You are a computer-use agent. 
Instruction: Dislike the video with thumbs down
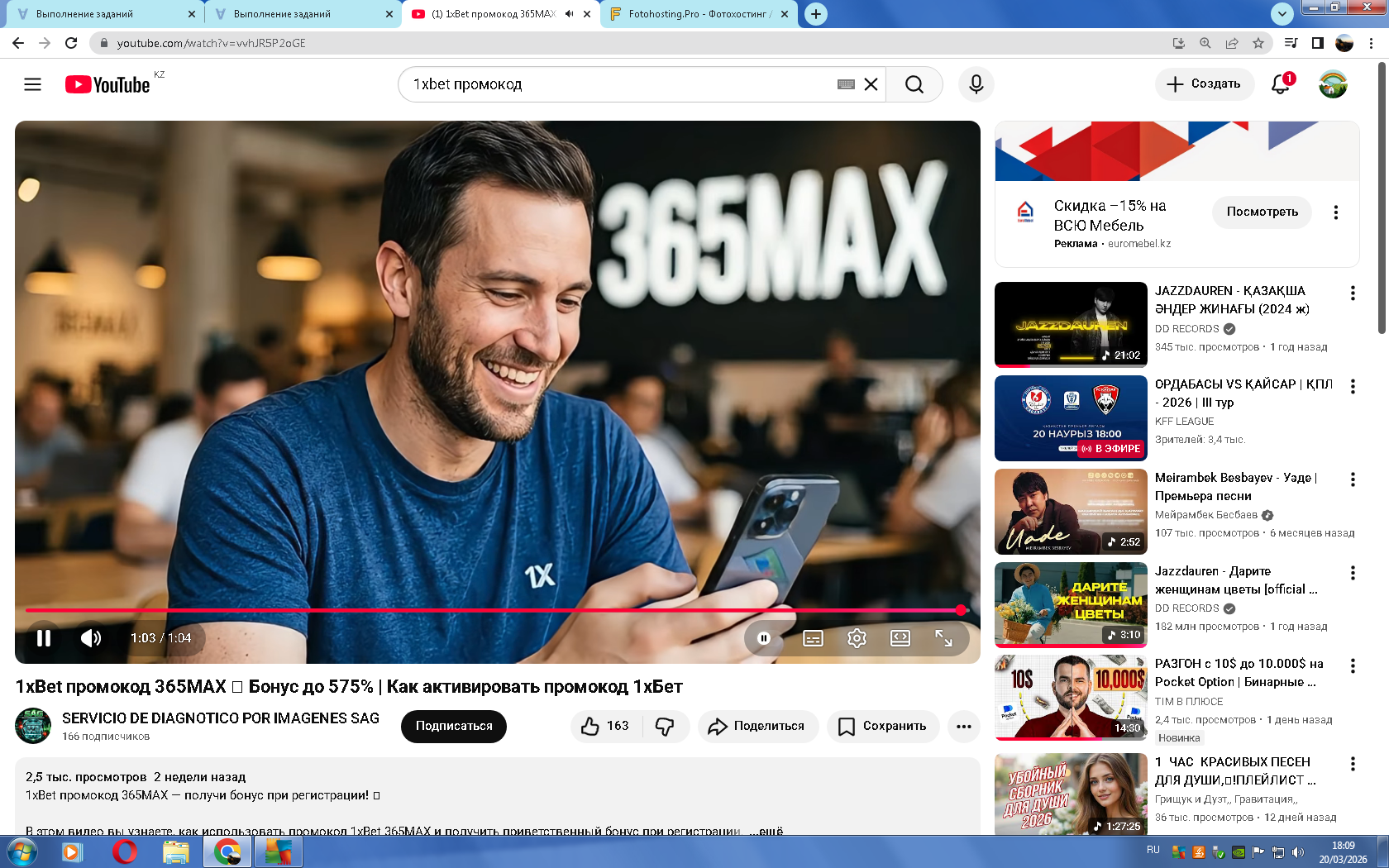pyautogui.click(x=665, y=727)
